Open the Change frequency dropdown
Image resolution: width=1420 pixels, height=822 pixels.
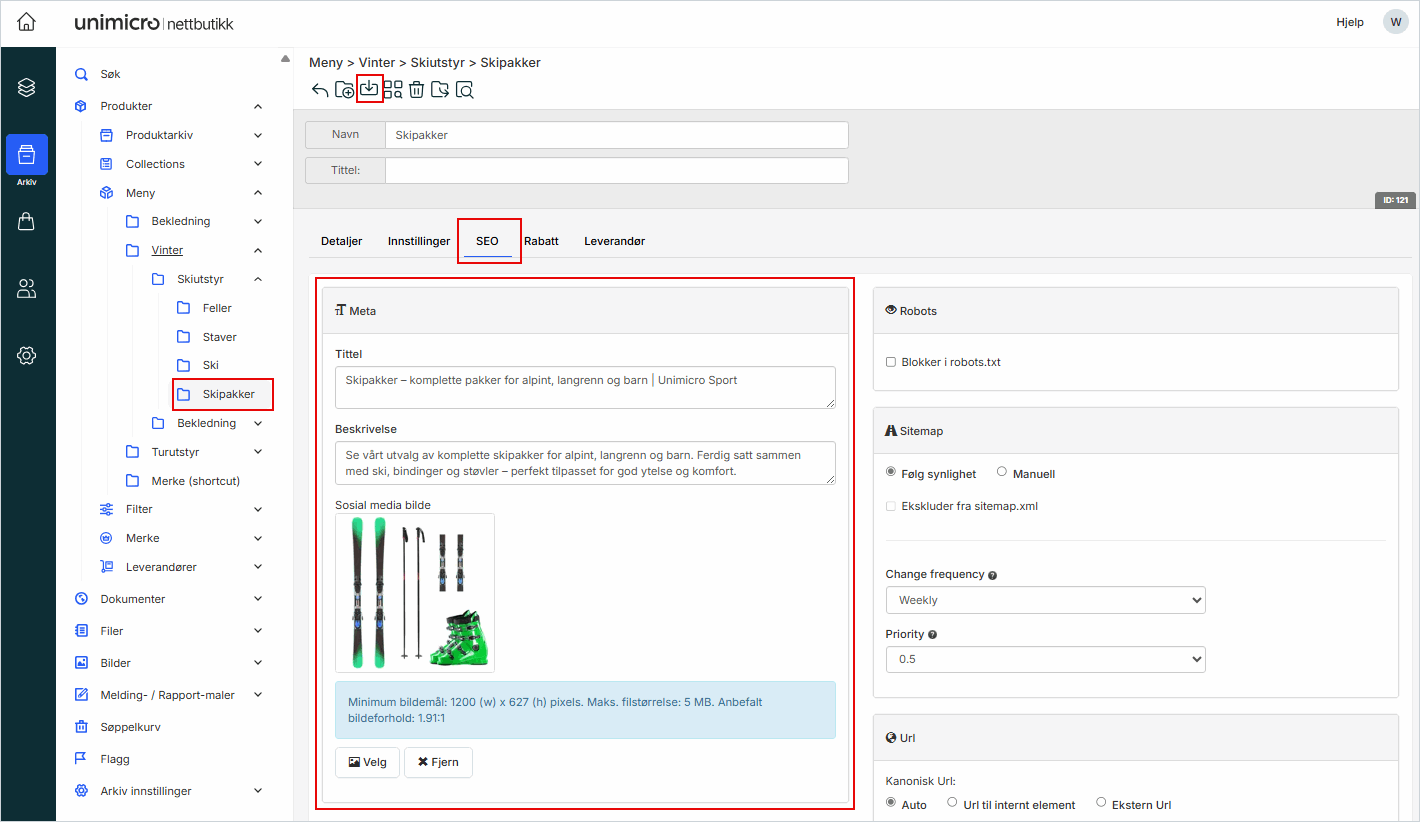coord(1045,600)
